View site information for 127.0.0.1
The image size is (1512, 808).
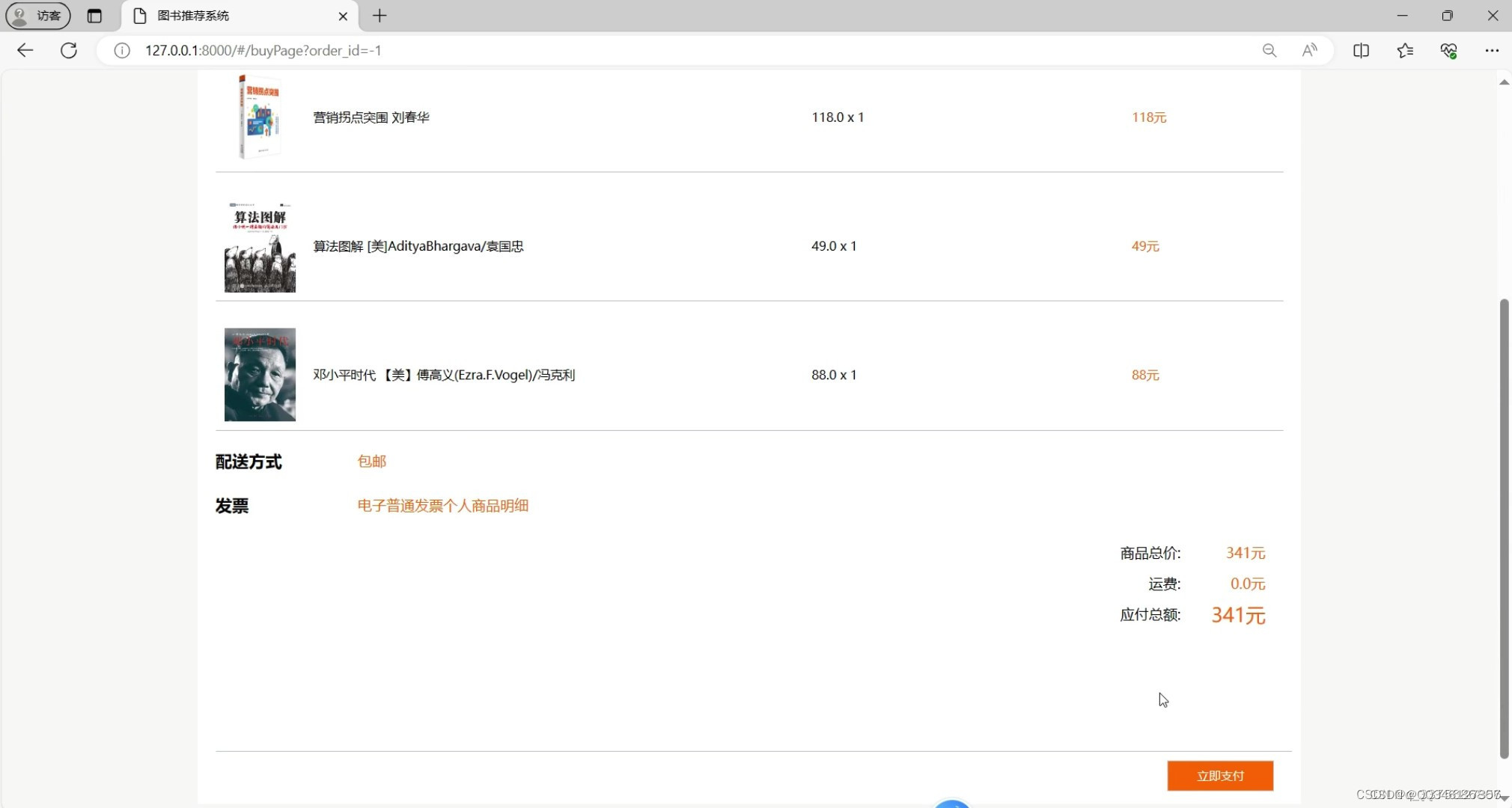(x=120, y=50)
